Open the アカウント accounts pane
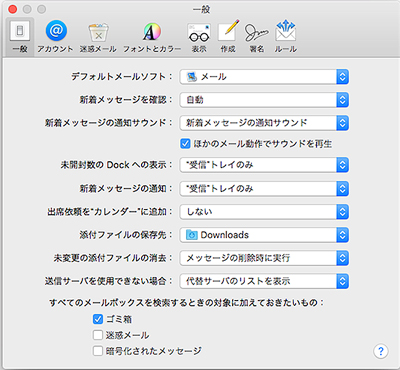This screenshot has width=400, height=370. (x=55, y=37)
